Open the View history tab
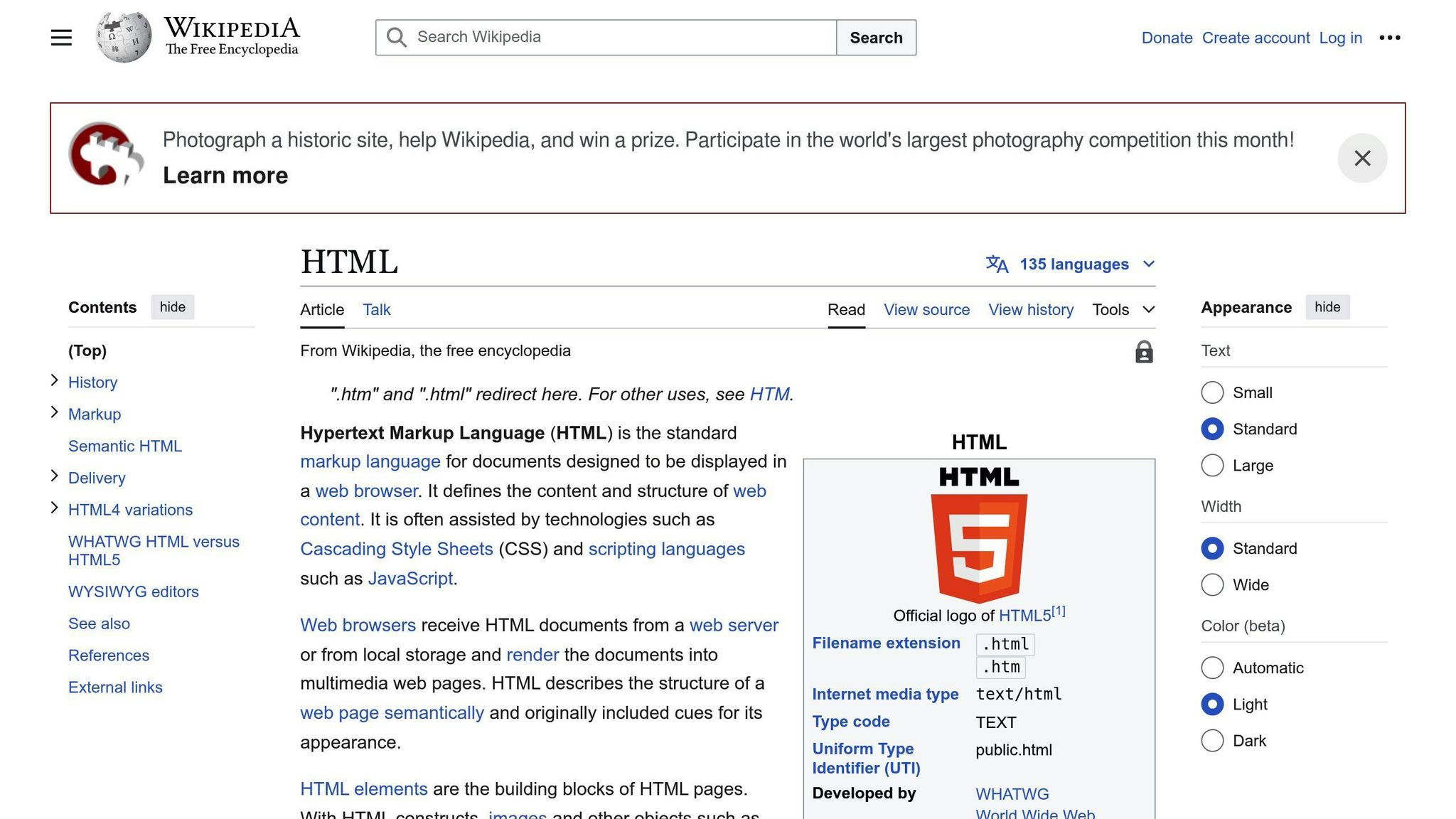 click(x=1031, y=310)
